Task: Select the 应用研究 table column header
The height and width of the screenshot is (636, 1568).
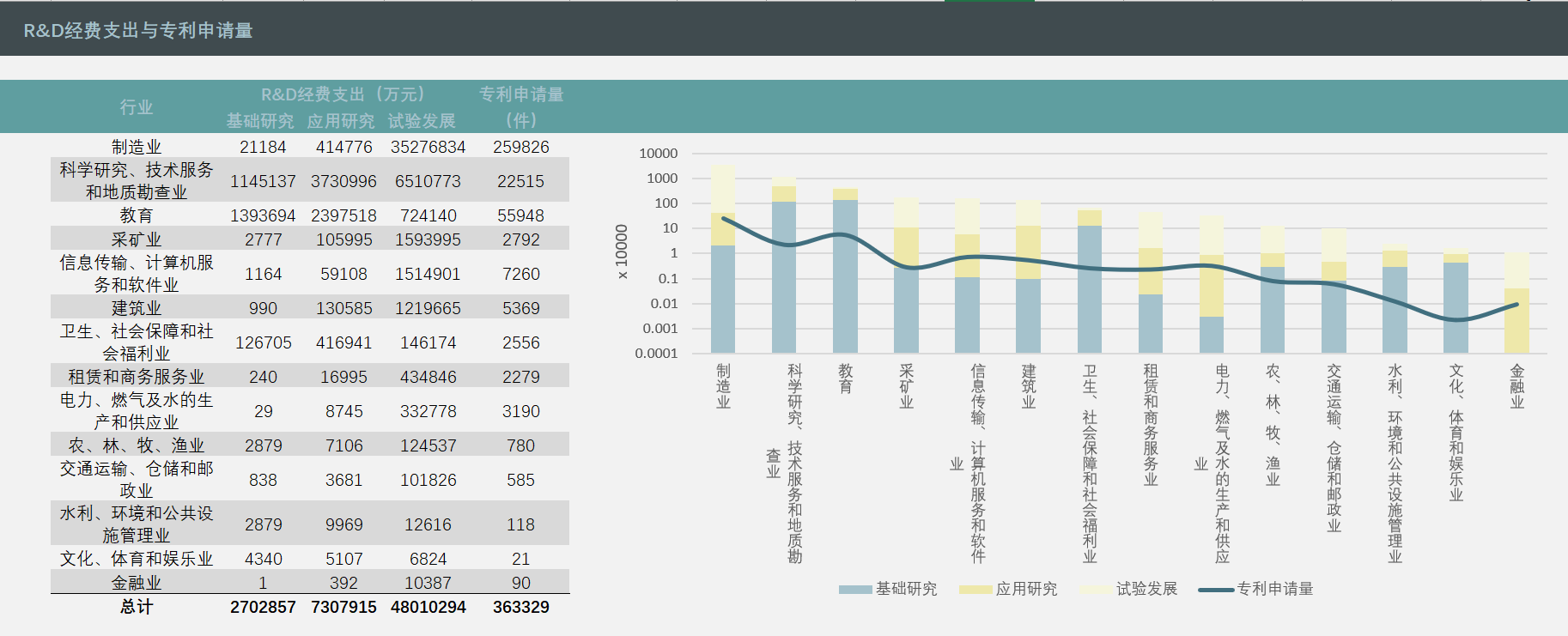Action: click(x=341, y=121)
